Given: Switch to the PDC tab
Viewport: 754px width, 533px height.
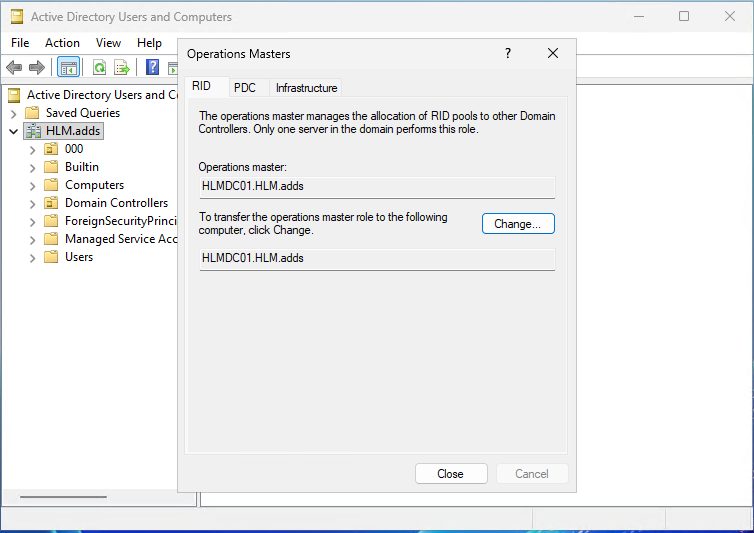Looking at the screenshot, I should point(245,88).
